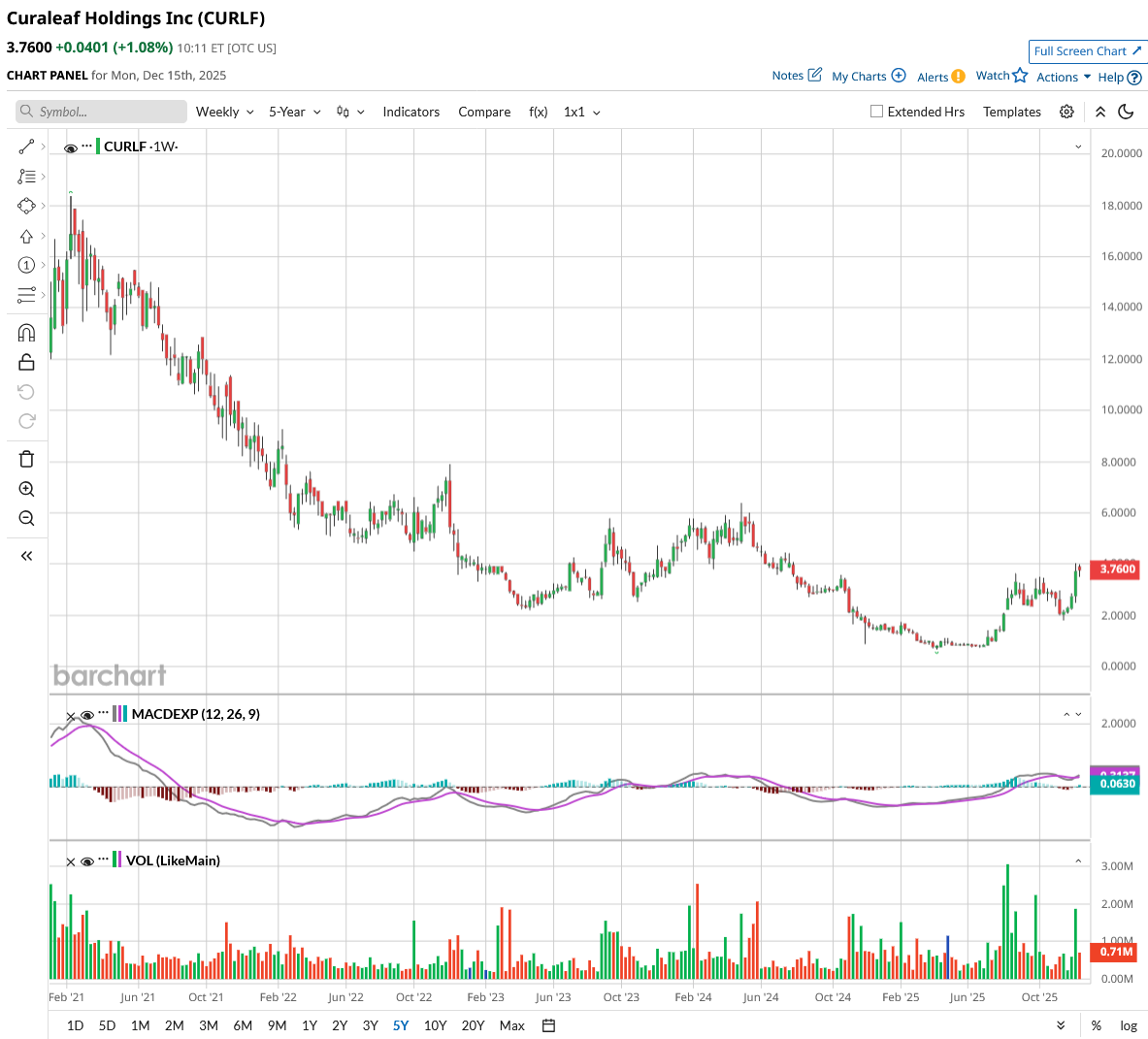Open VOL options ellipsis

(103, 860)
